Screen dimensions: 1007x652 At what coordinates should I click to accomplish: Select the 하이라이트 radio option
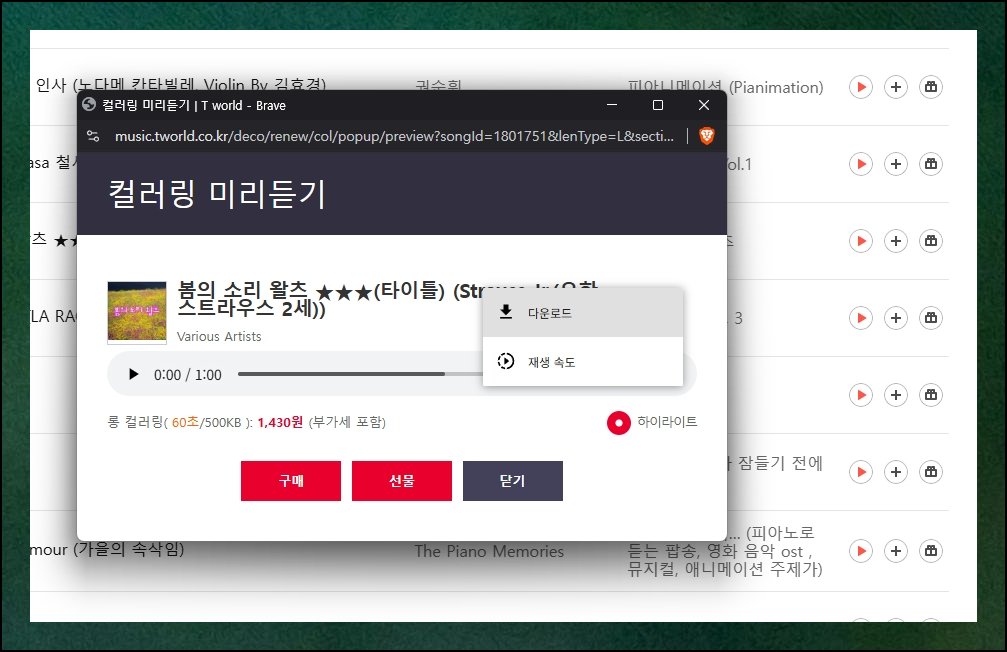point(618,423)
